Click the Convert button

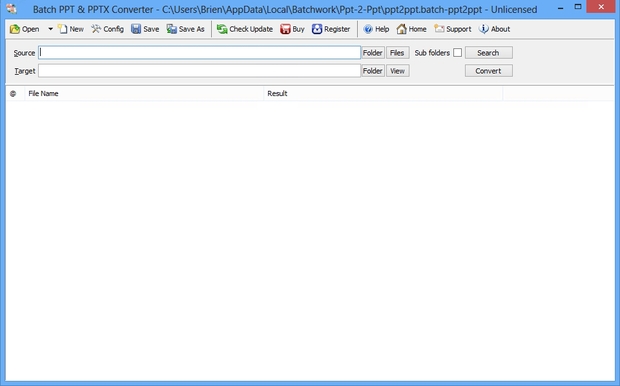pyautogui.click(x=489, y=71)
